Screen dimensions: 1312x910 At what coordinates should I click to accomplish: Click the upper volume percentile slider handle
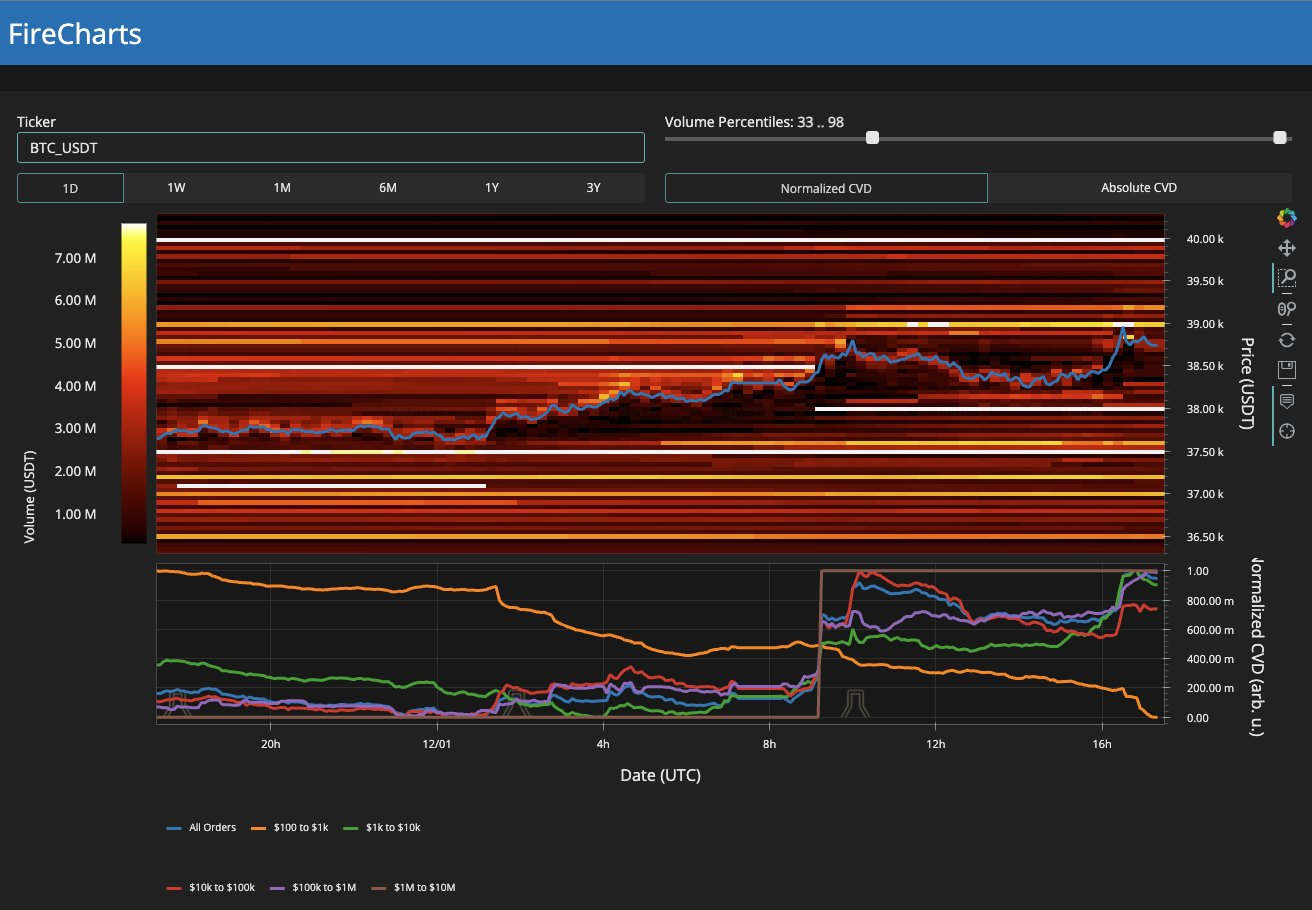1279,138
